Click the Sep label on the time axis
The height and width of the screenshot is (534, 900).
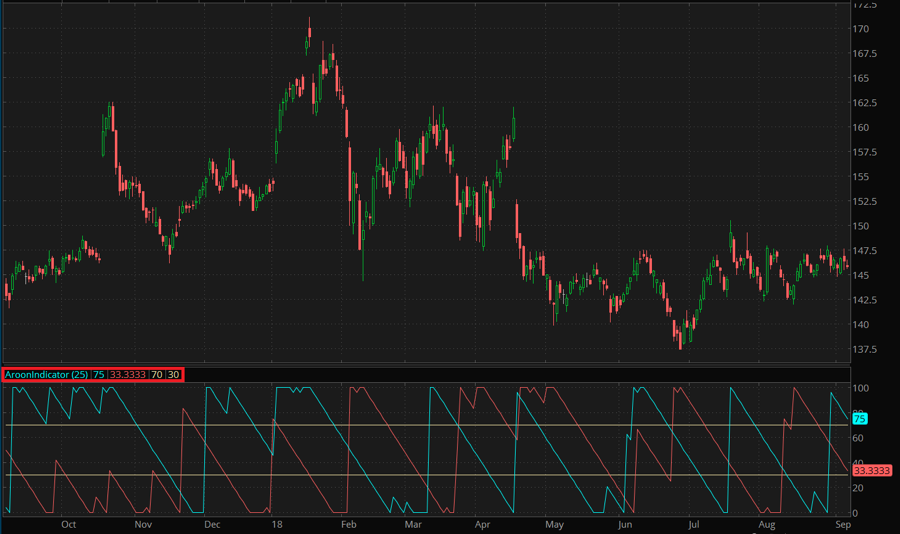[841, 523]
